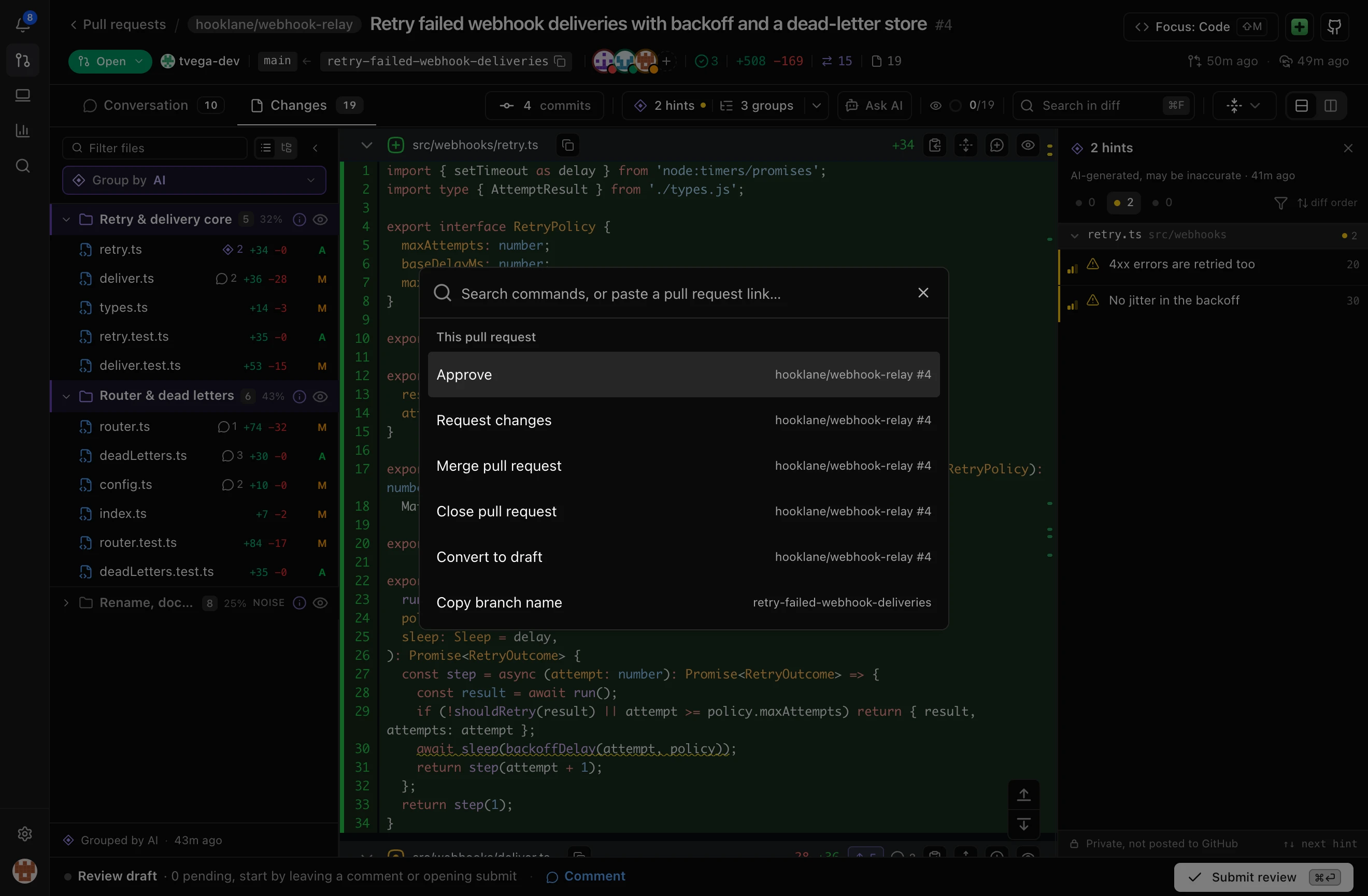
Task: Filter hints by orange severity count 2
Action: 1124,203
